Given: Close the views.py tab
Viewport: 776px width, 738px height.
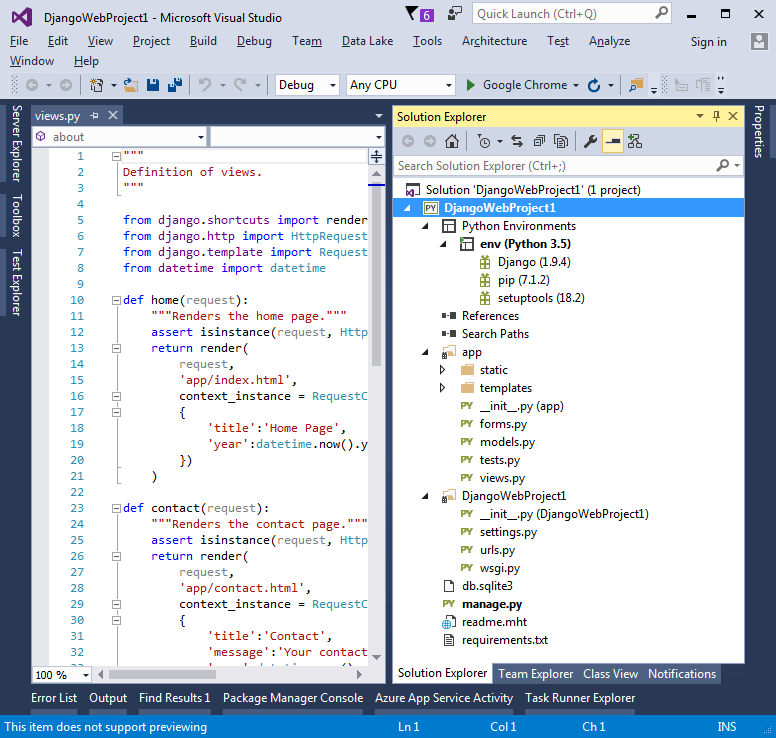Looking at the screenshot, I should pos(113,115).
